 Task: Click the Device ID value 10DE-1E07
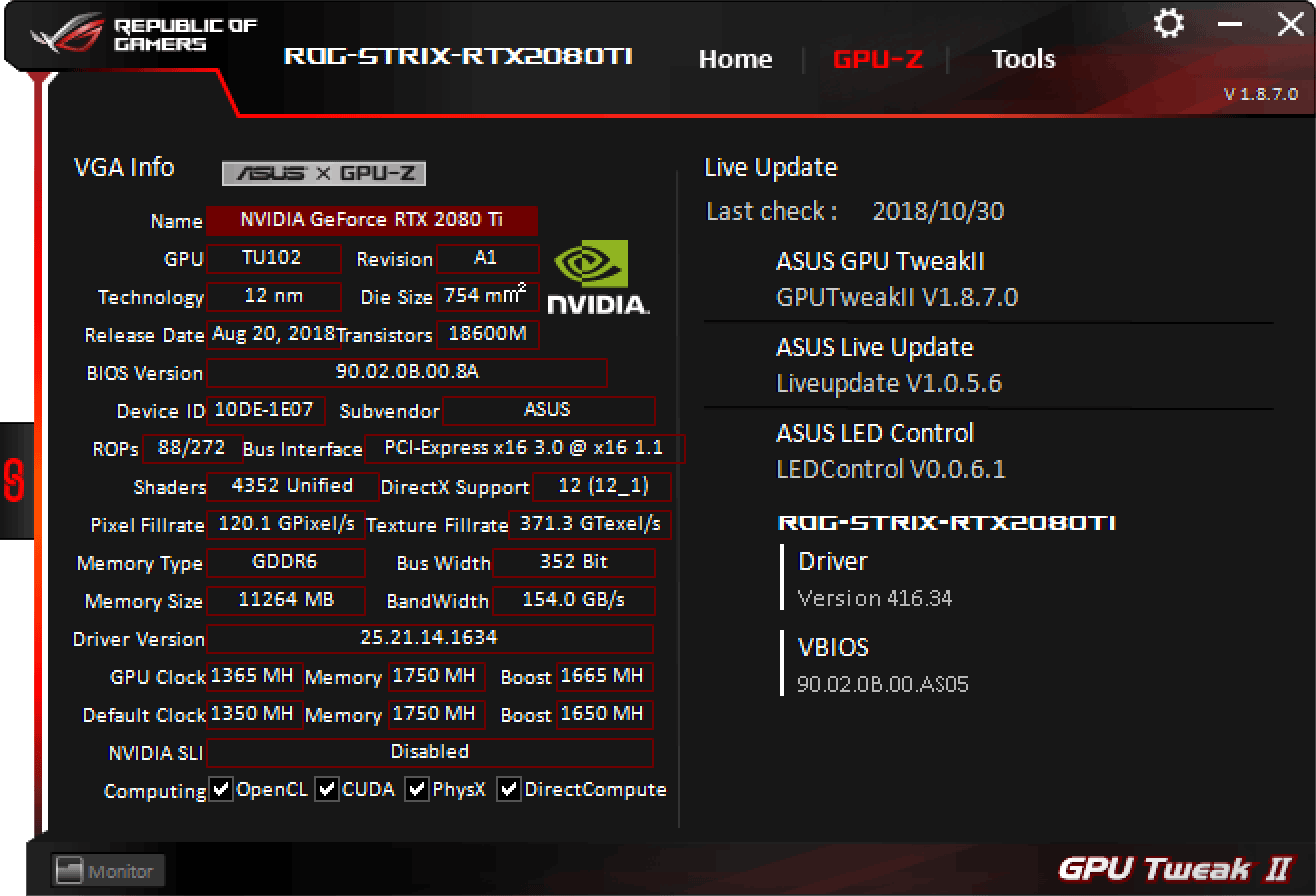click(265, 410)
